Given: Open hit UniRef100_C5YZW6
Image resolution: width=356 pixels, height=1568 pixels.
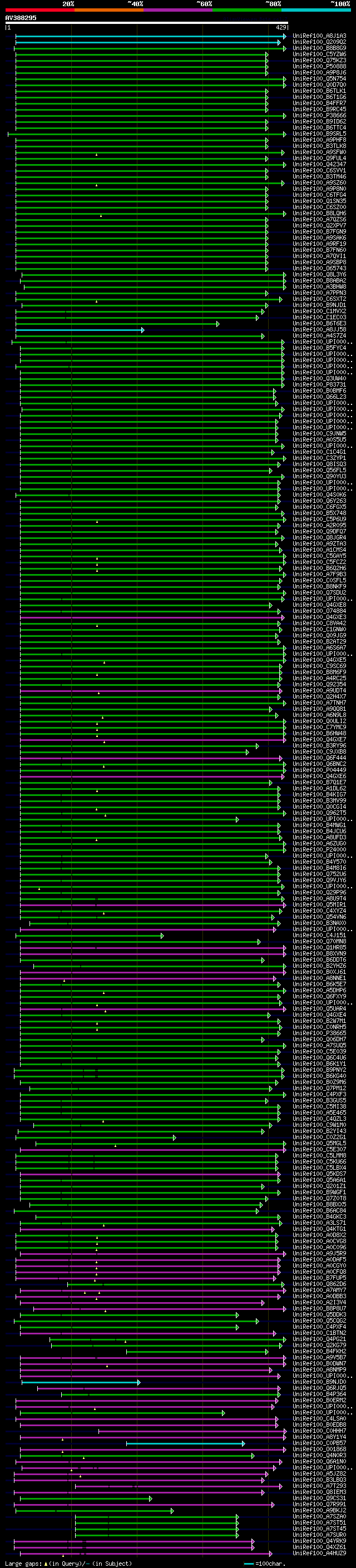Looking at the screenshot, I should 319,54.
